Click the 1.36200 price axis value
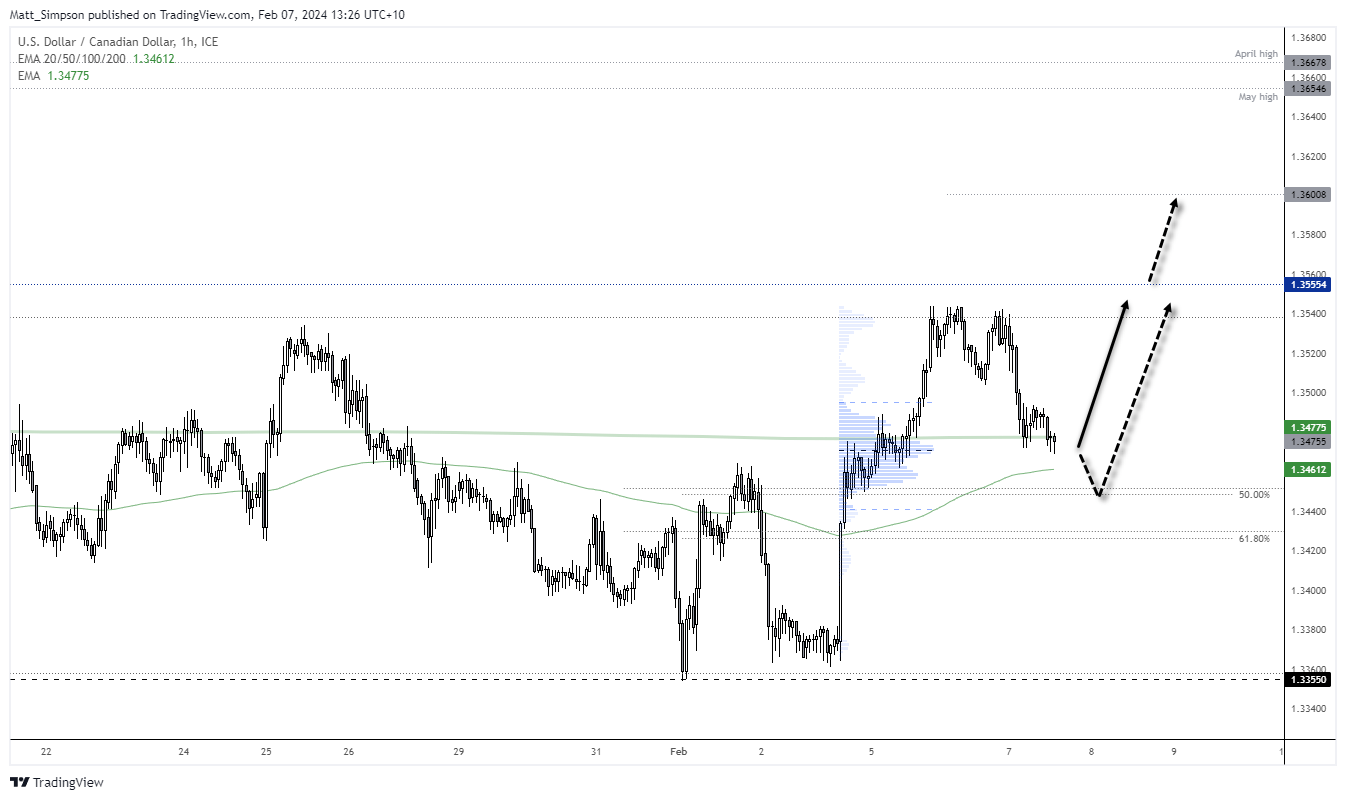The image size is (1346, 800). [x=1308, y=157]
